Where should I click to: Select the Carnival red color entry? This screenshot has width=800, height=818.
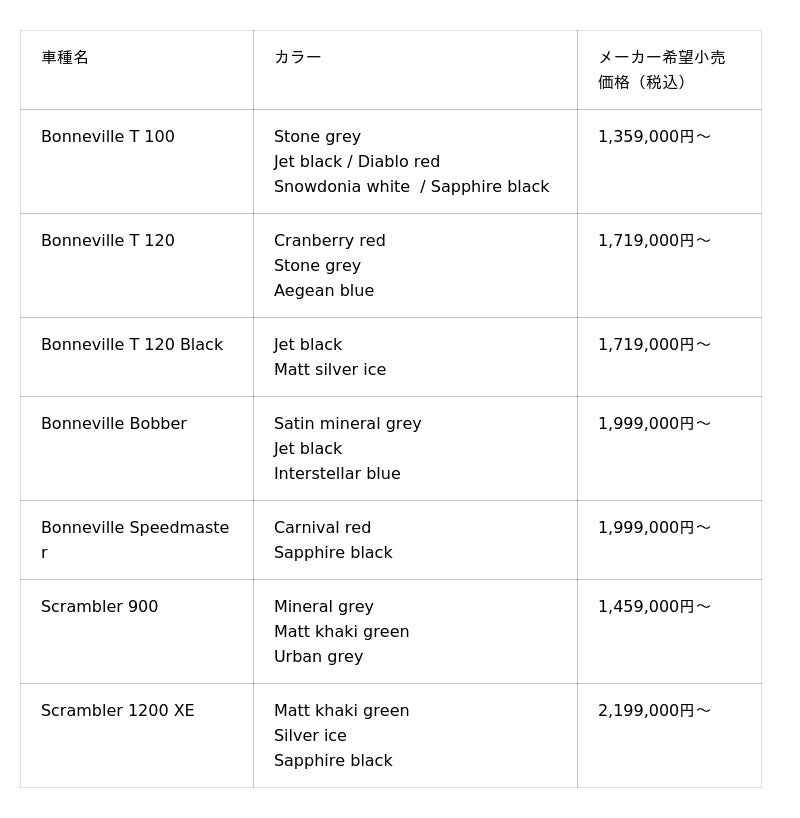[x=322, y=528]
